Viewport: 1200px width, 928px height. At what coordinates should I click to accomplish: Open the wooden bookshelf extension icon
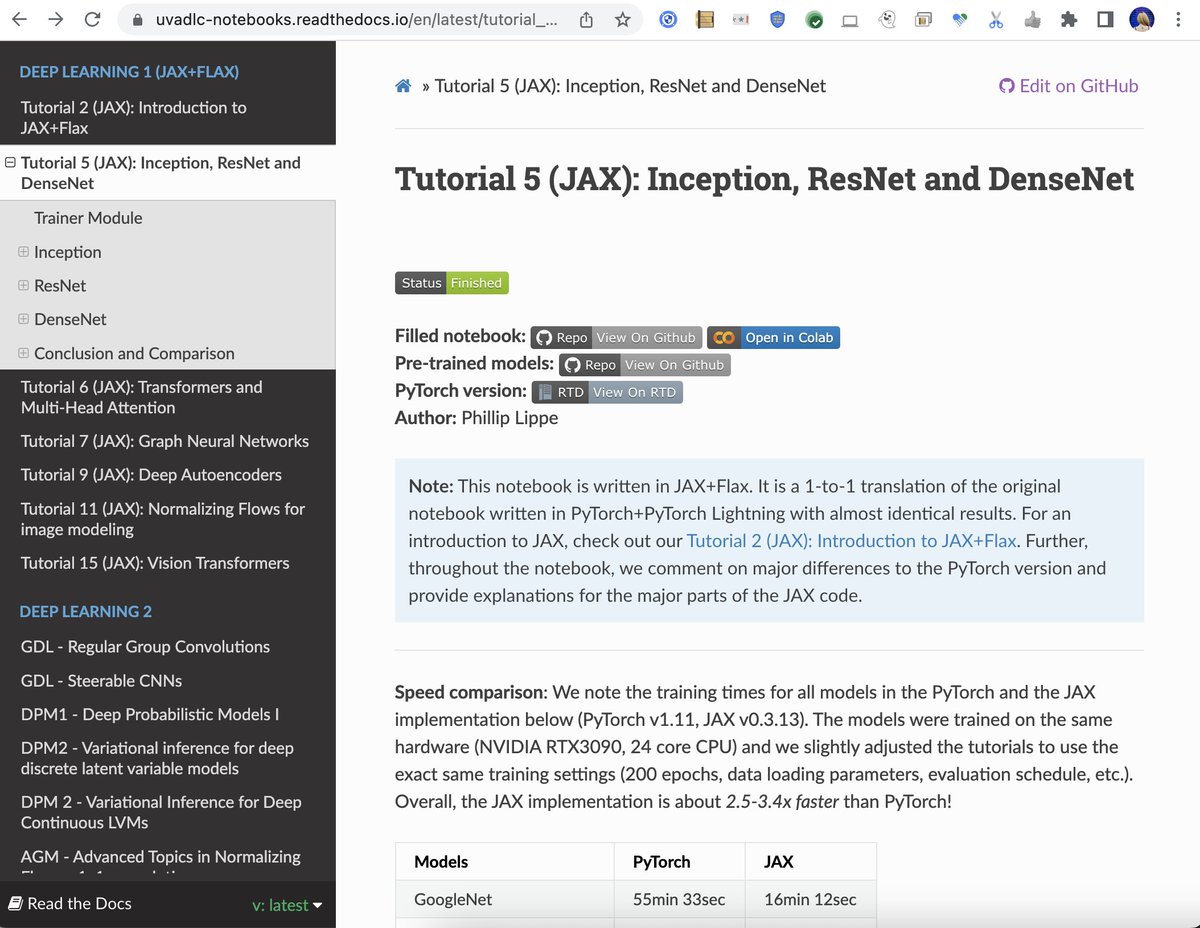705,19
